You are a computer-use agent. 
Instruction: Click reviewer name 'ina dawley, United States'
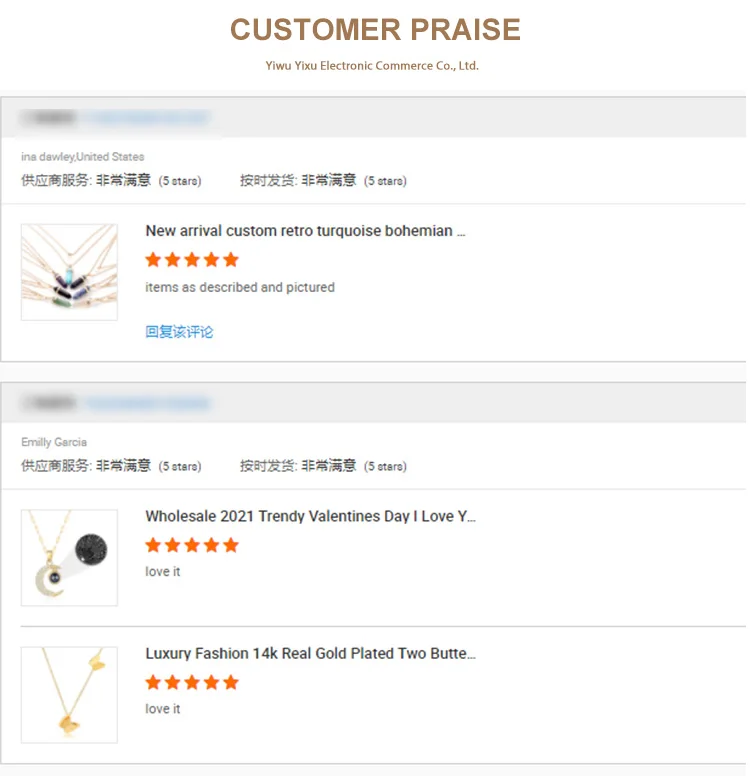[83, 157]
